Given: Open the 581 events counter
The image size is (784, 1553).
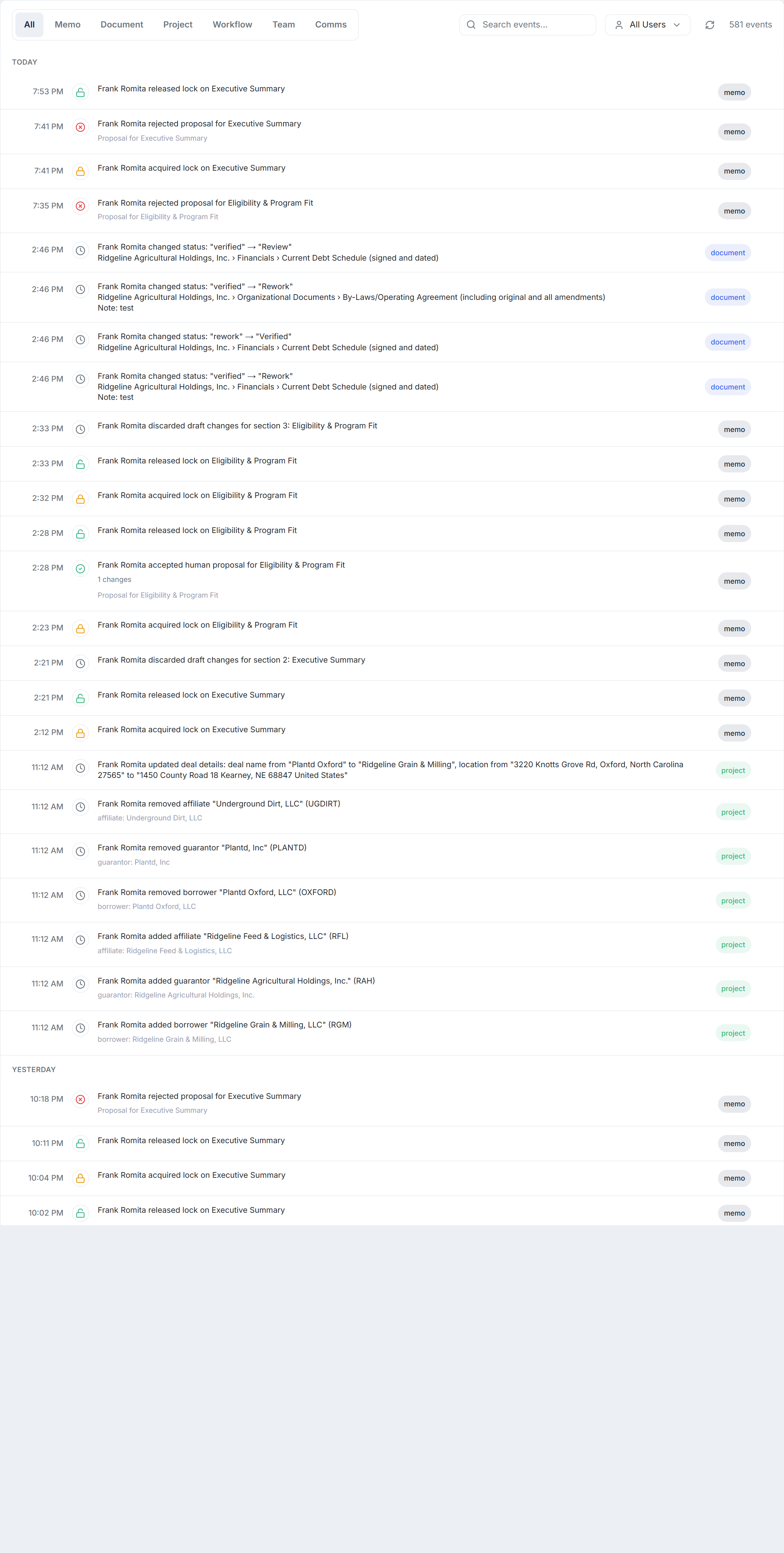Looking at the screenshot, I should (750, 25).
